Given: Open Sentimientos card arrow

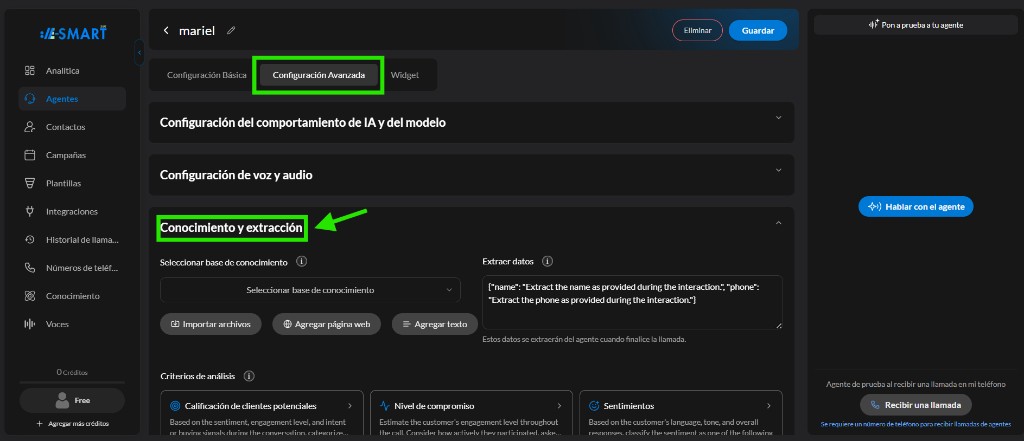Looking at the screenshot, I should (769, 406).
